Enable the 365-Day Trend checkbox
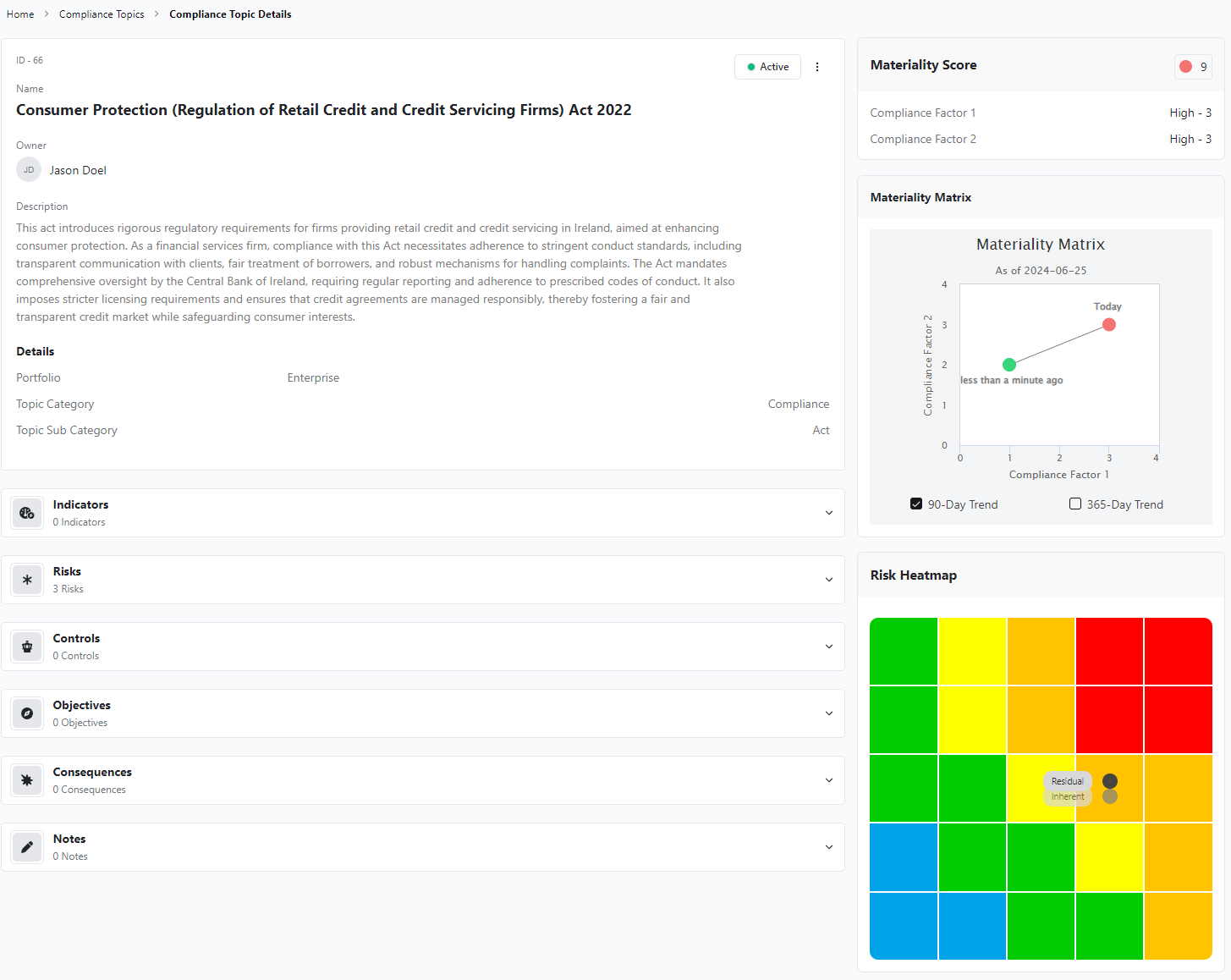 tap(1075, 504)
